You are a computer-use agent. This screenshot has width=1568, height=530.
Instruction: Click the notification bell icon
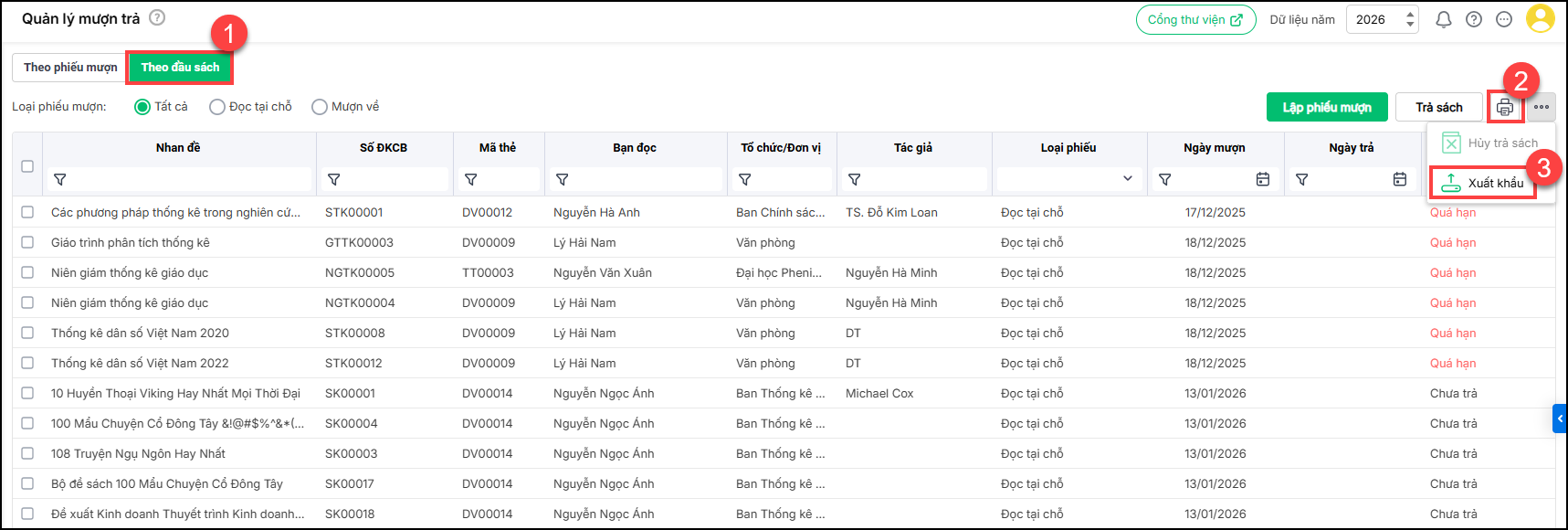[x=1444, y=19]
